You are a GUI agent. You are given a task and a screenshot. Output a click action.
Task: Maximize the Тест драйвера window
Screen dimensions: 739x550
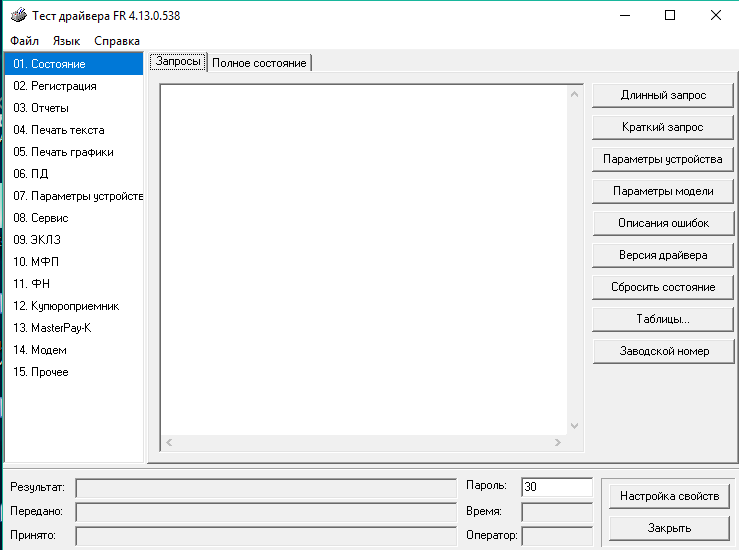point(670,16)
